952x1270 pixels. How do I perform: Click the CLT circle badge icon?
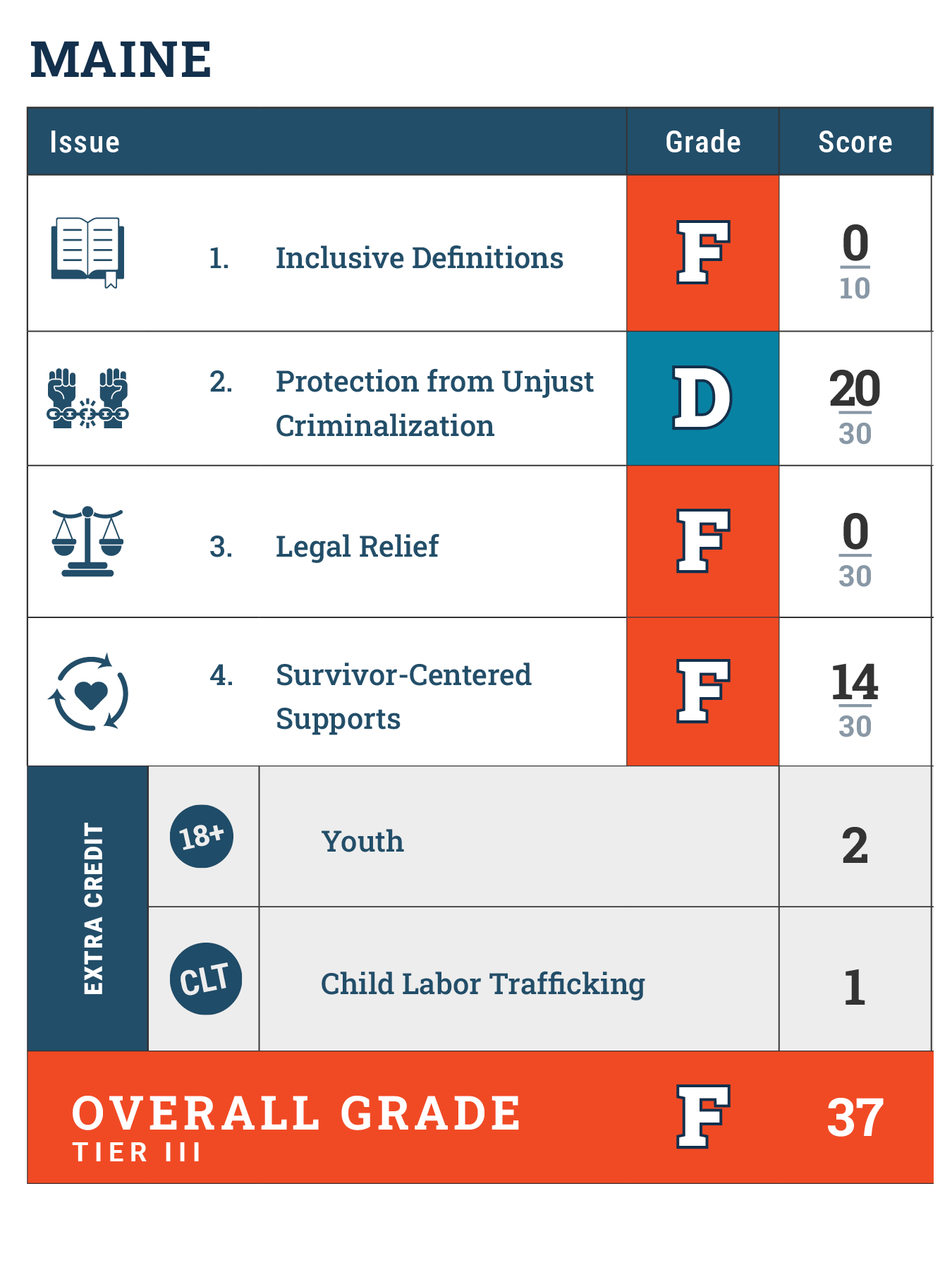coord(205,979)
